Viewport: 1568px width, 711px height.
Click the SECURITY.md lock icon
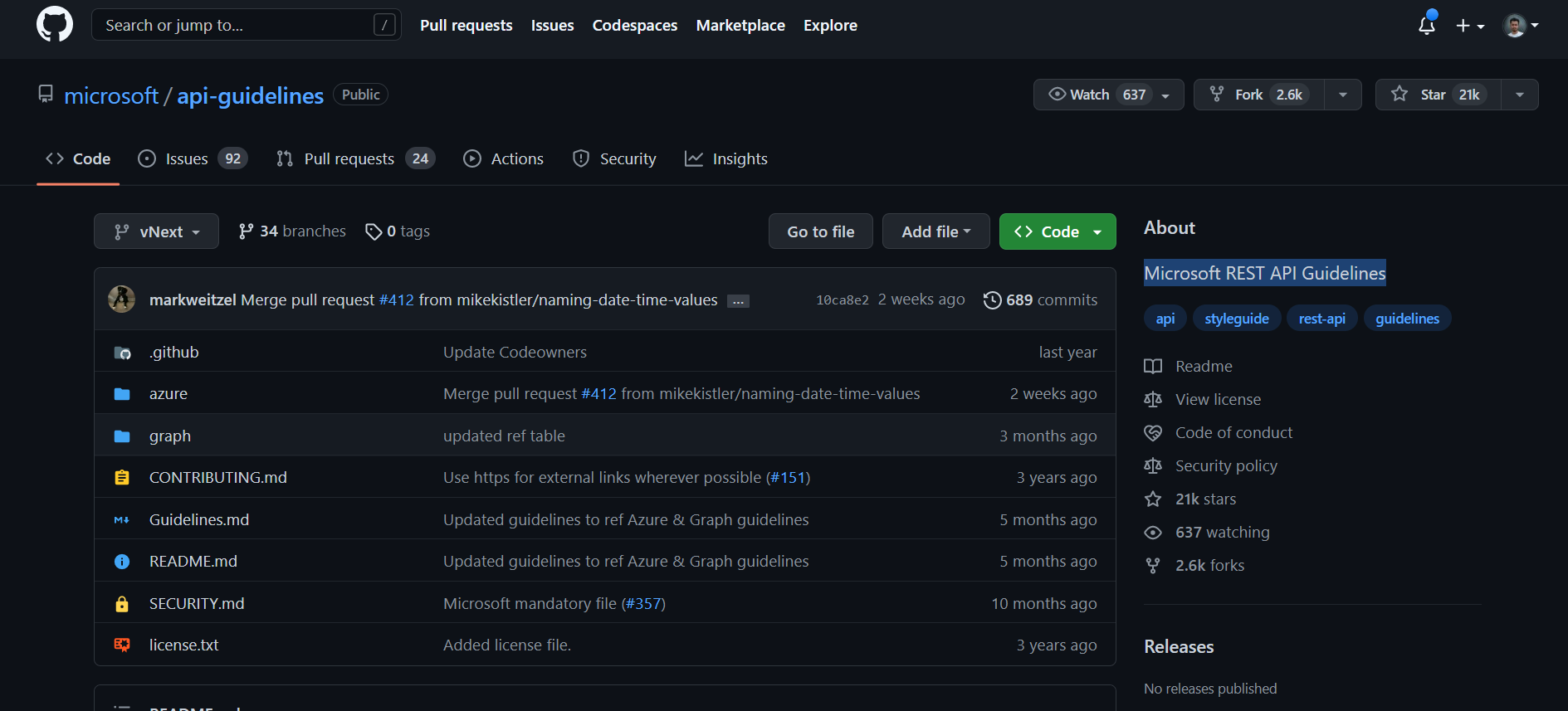122,604
